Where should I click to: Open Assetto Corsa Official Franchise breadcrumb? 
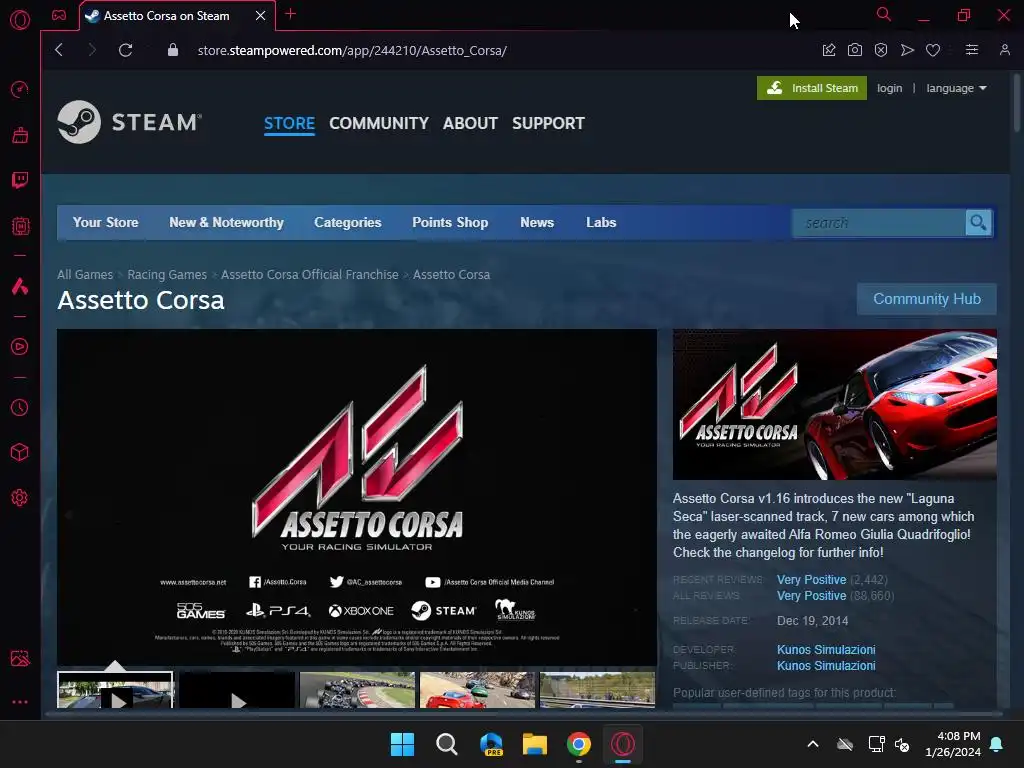click(310, 275)
